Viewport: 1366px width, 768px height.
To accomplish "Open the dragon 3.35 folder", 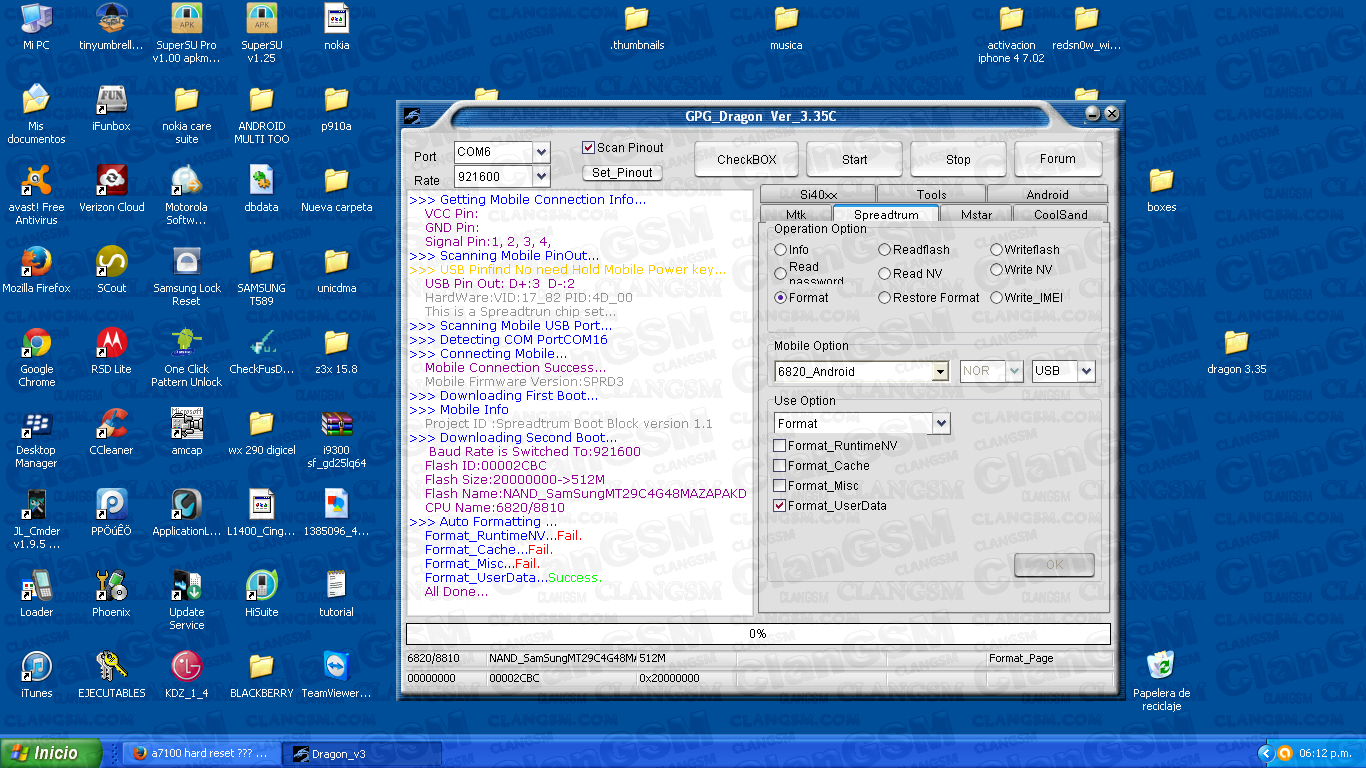I will [1236, 345].
